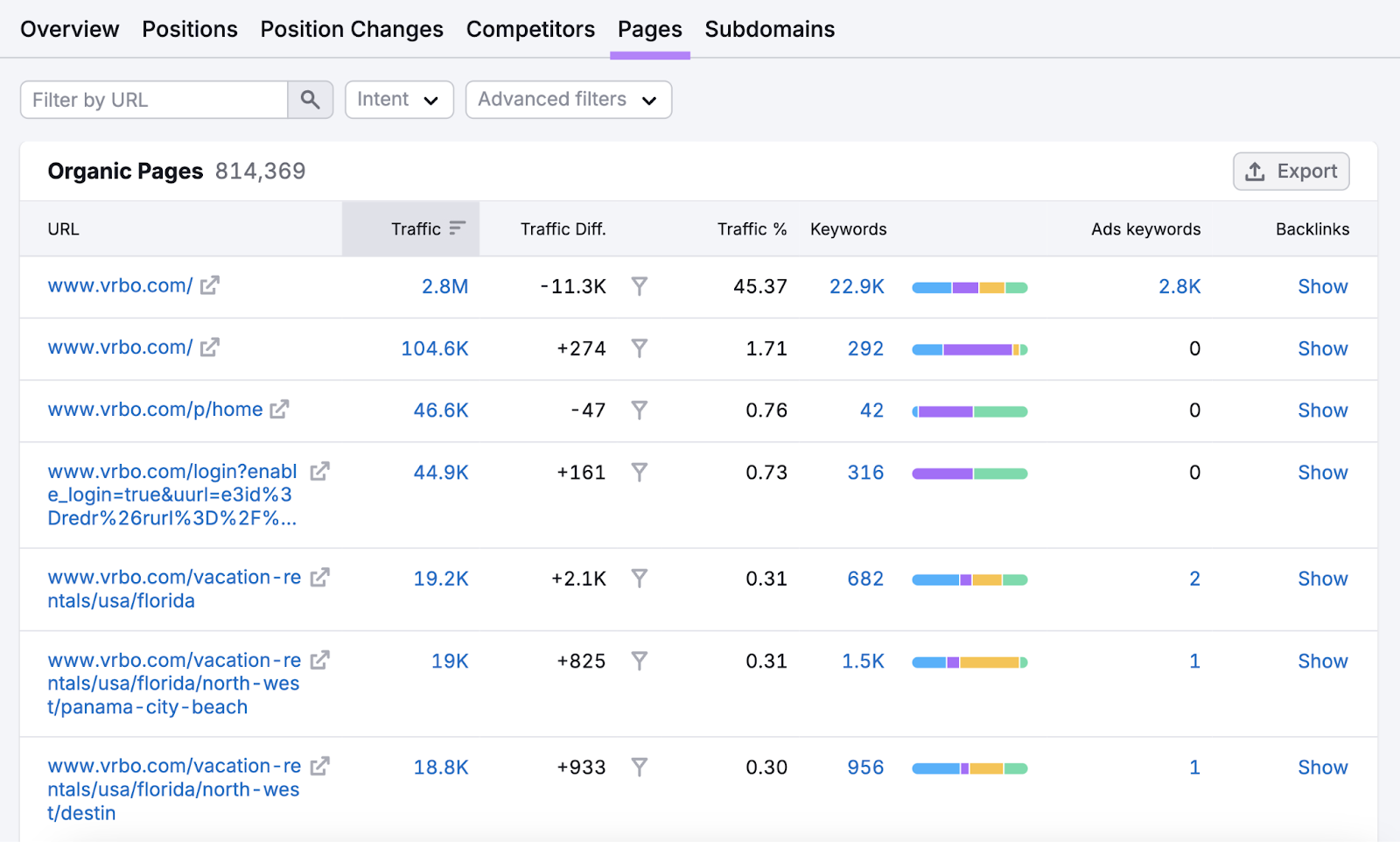This screenshot has height=842, width=1400.
Task: Click the 46.6K traffic value
Action: pos(441,410)
